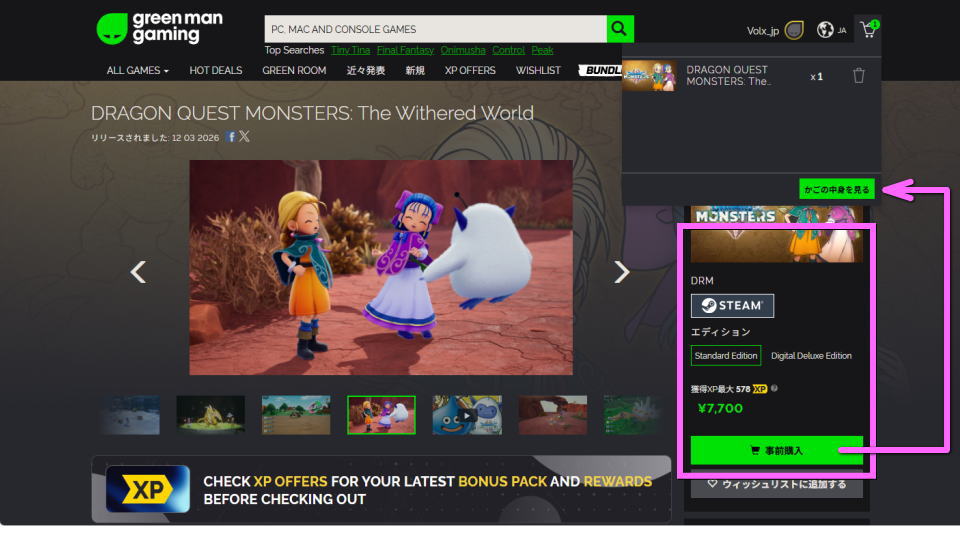The width and height of the screenshot is (960, 540).
Task: Select the highlighted two-characters thumbnail
Action: click(x=381, y=415)
